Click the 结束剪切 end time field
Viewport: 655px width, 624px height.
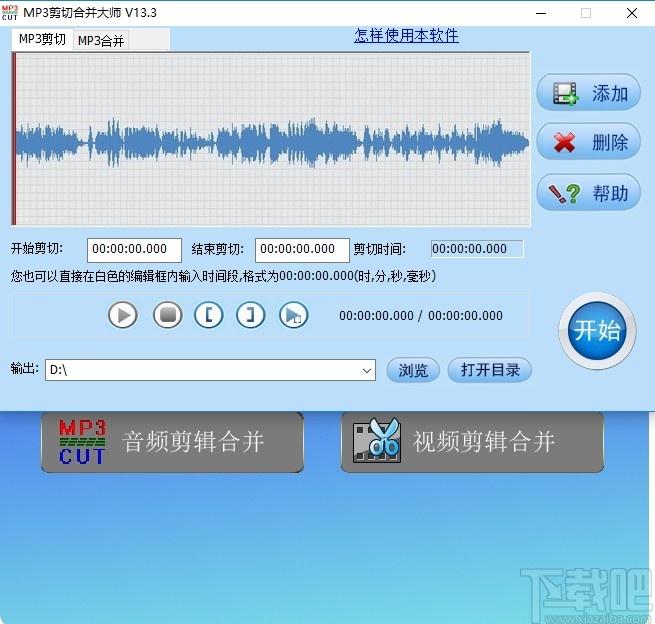[x=302, y=250]
